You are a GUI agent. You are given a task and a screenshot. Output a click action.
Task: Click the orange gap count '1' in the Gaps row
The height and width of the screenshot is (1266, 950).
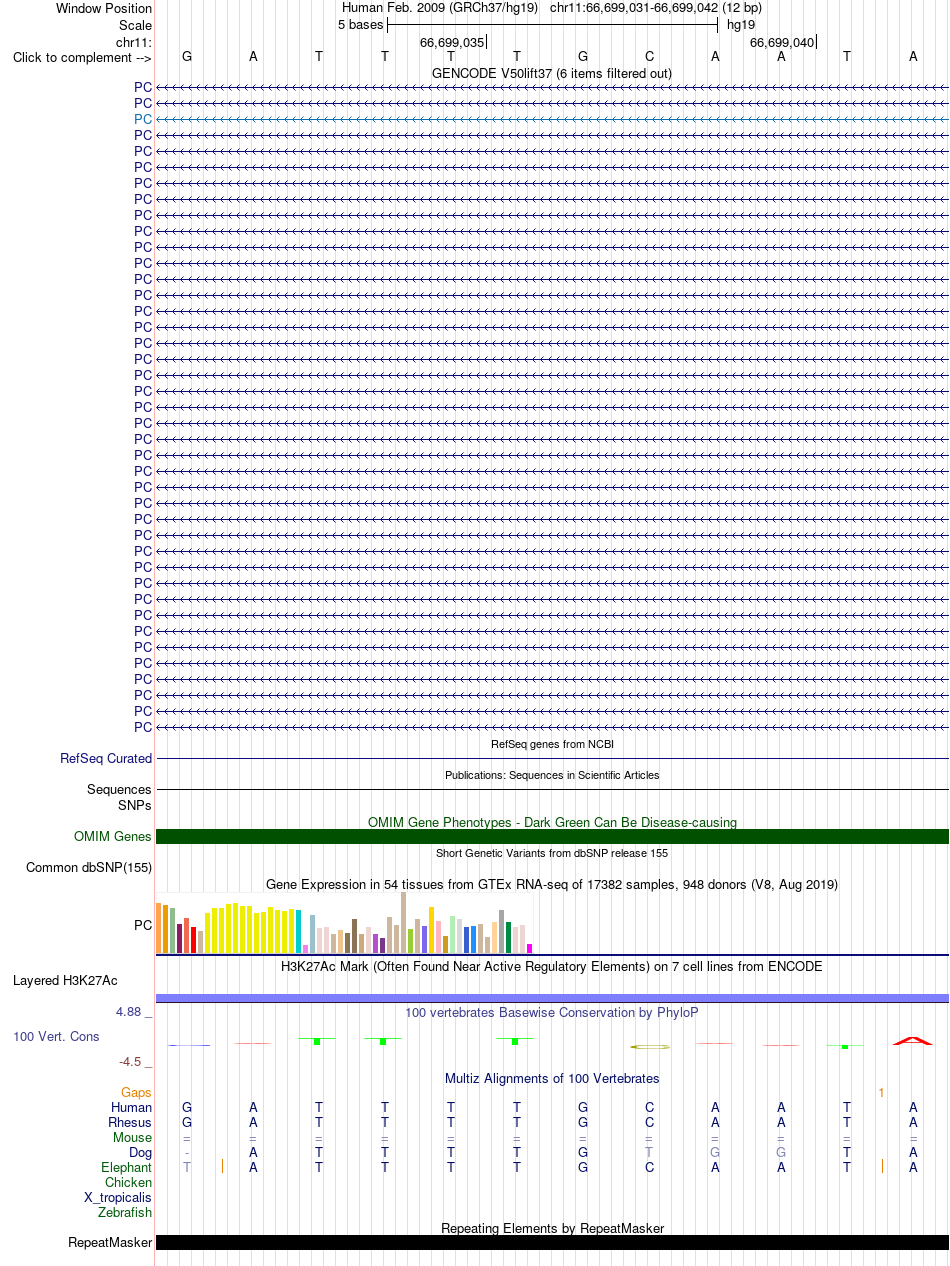[881, 1093]
